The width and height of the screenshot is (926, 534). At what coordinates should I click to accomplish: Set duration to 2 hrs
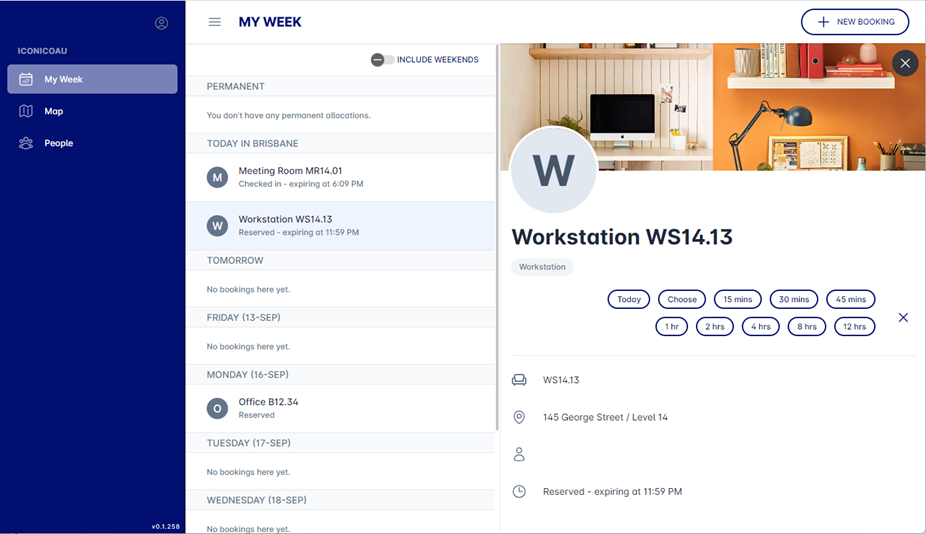(715, 327)
